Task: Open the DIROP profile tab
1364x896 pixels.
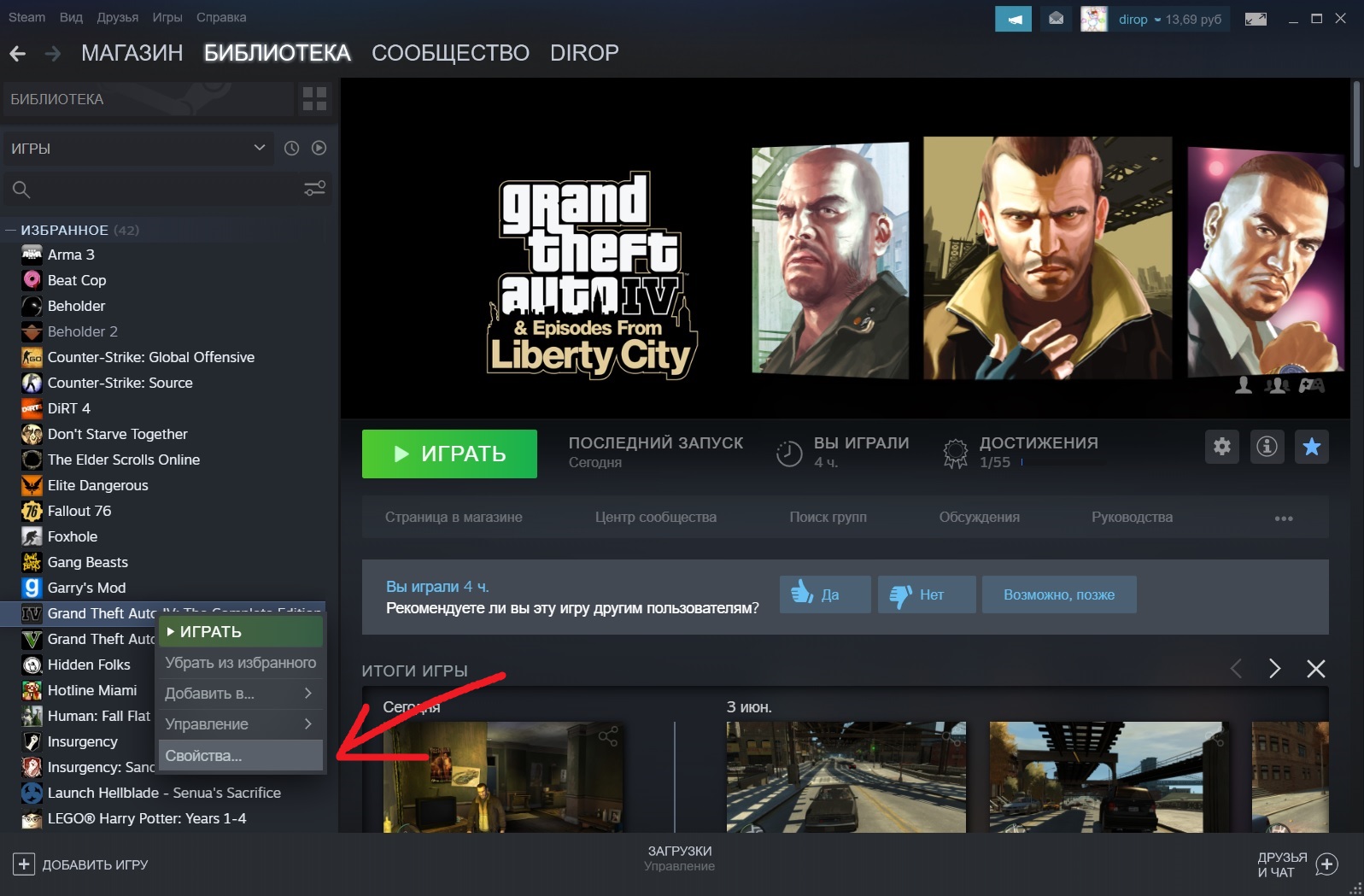Action: click(x=584, y=53)
